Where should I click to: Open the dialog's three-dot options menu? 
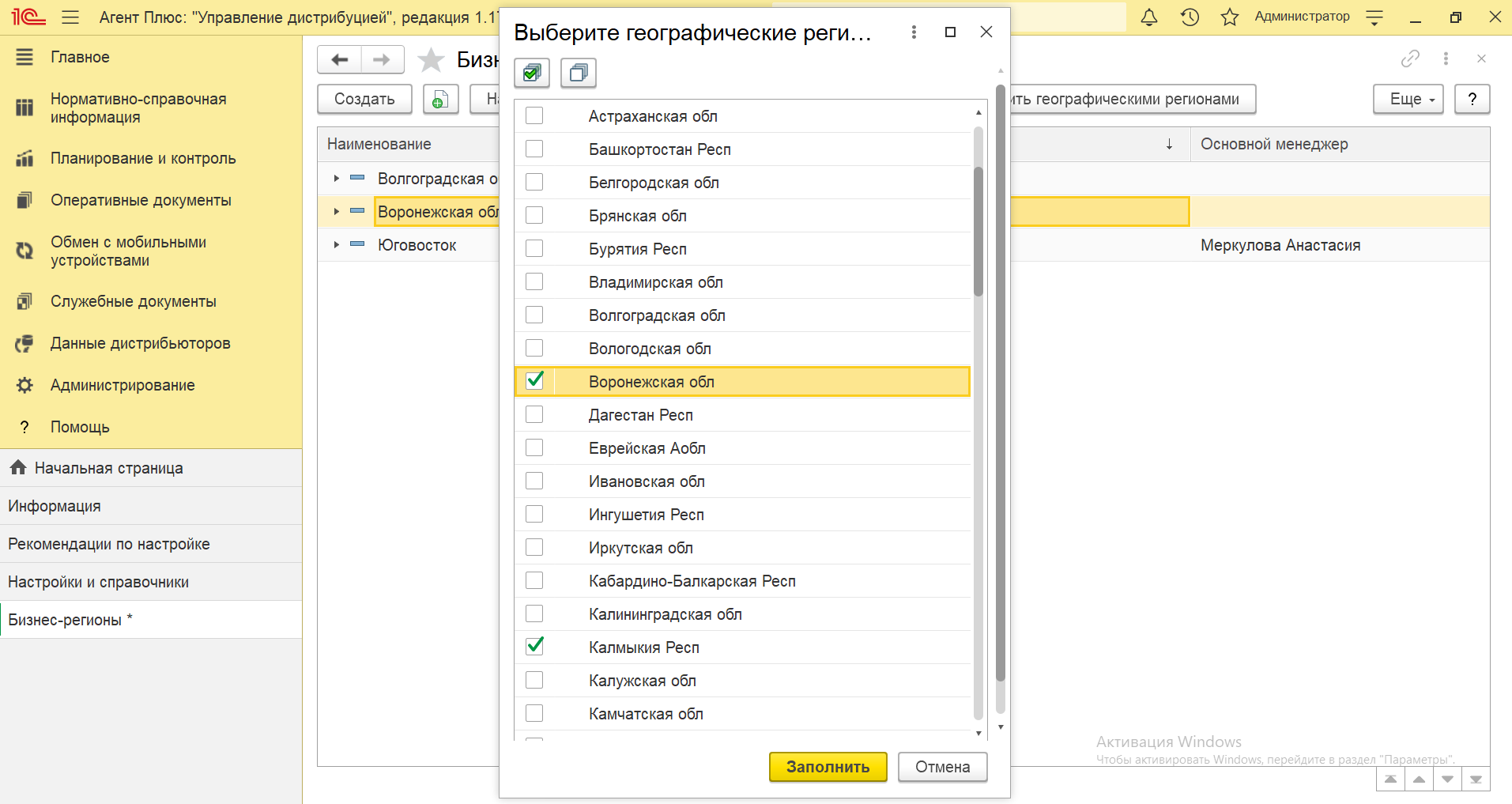[x=914, y=32]
